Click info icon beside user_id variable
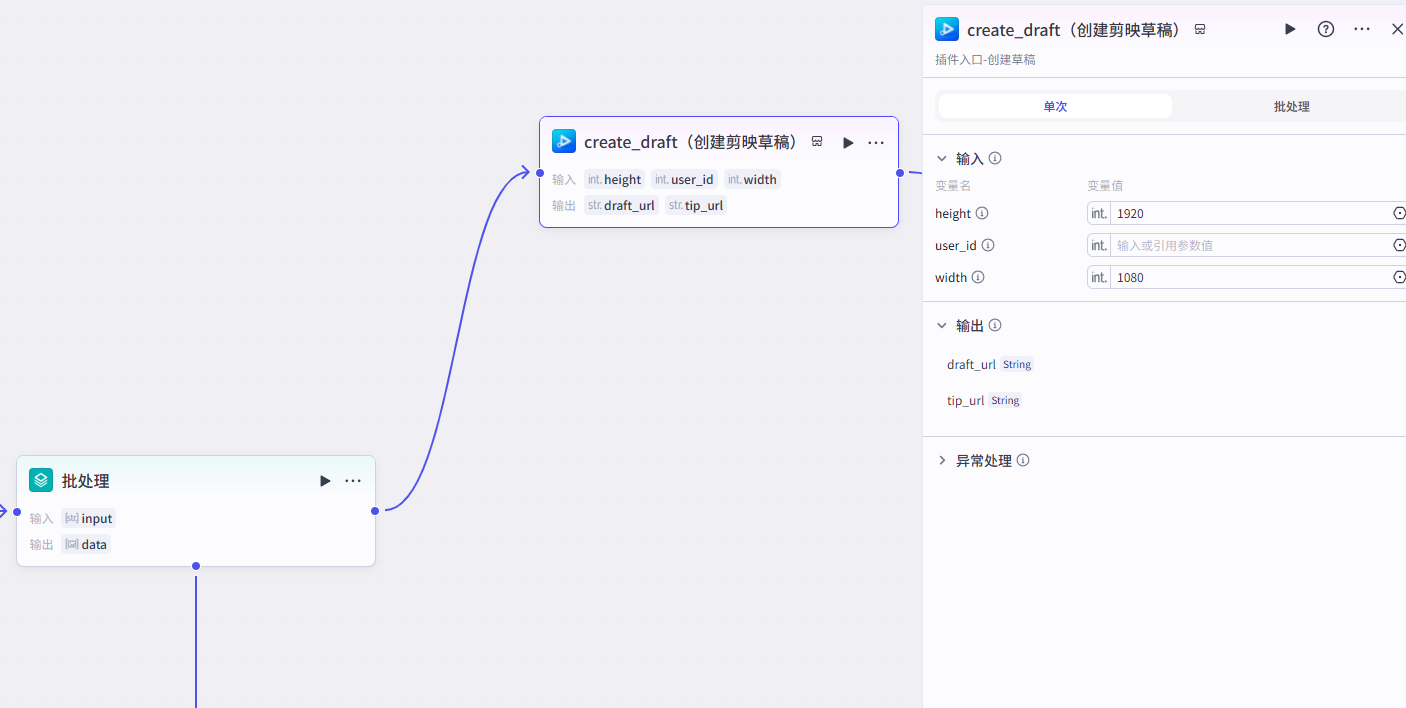Image resolution: width=1406 pixels, height=708 pixels. (x=988, y=245)
